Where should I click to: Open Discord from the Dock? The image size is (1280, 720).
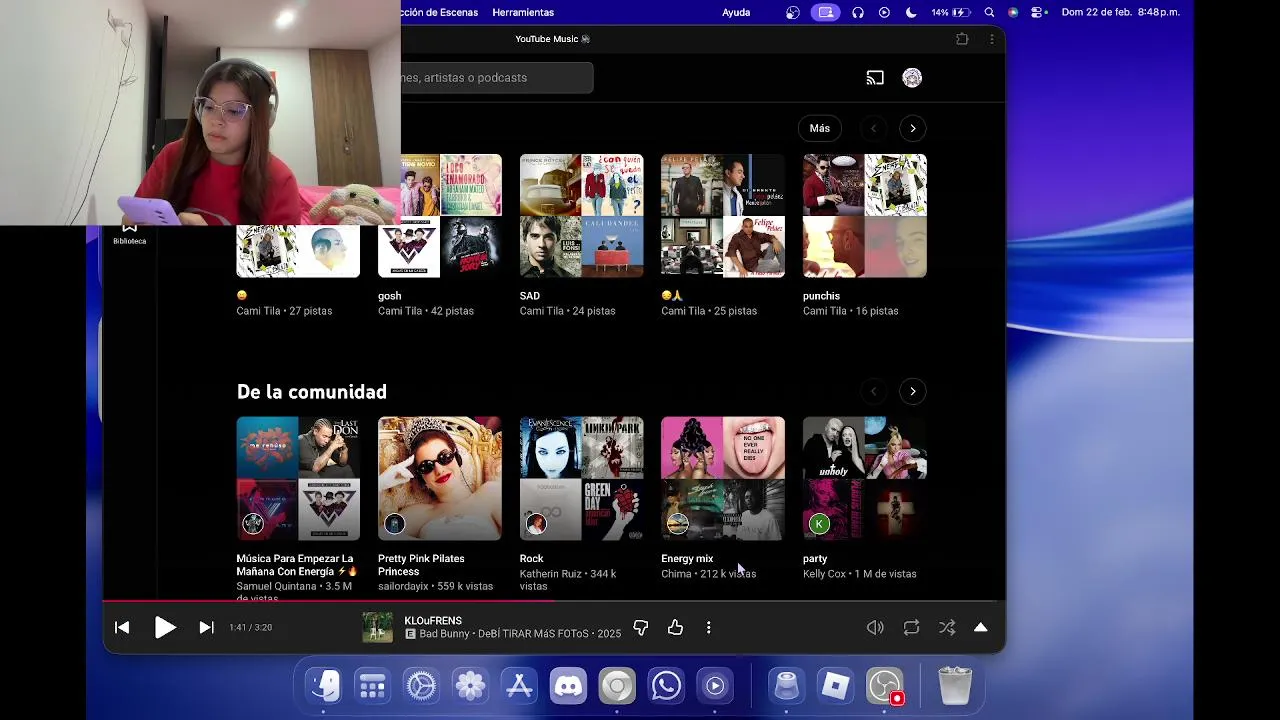coord(568,686)
